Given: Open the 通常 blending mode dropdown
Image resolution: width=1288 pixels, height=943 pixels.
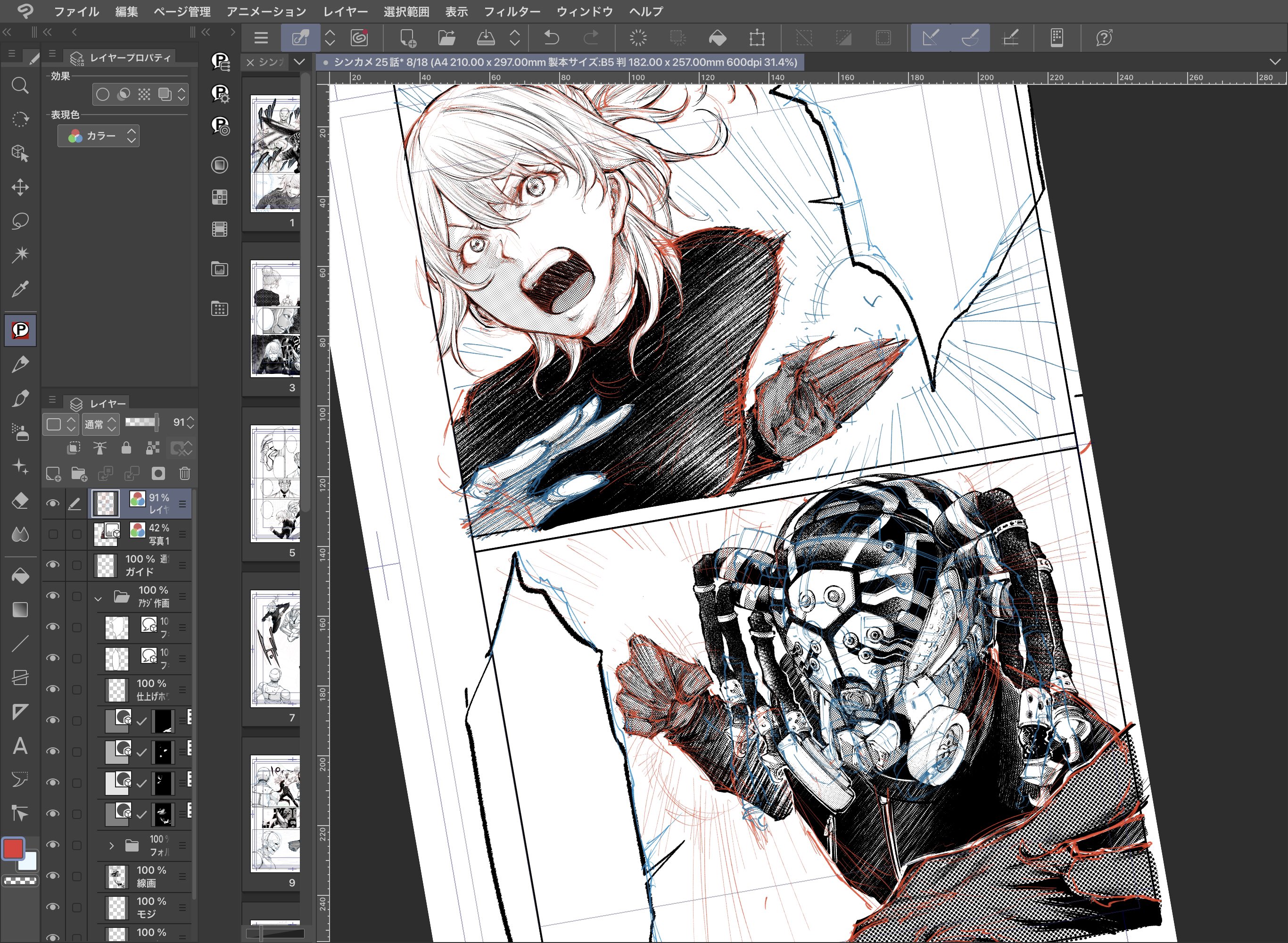Looking at the screenshot, I should pyautogui.click(x=100, y=424).
